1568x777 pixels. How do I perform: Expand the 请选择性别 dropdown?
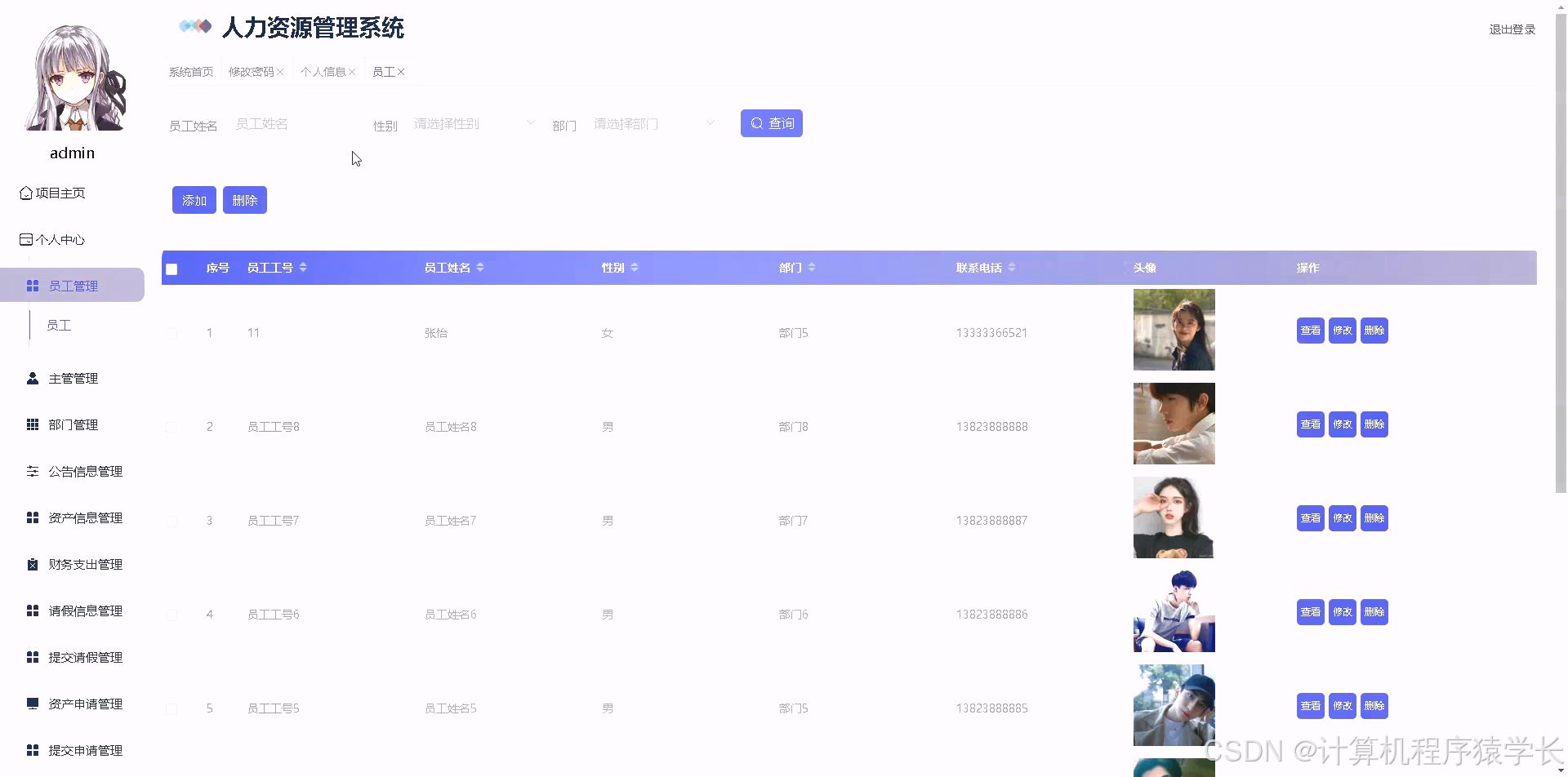click(472, 123)
